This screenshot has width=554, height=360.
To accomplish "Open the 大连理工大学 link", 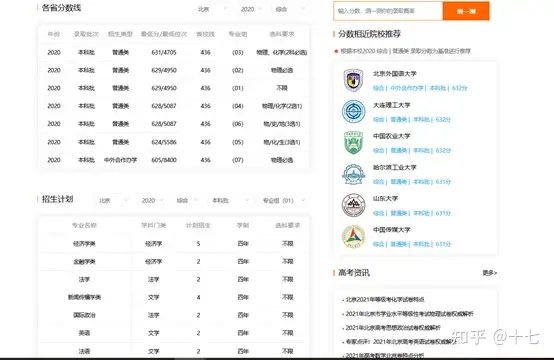I will coord(391,105).
